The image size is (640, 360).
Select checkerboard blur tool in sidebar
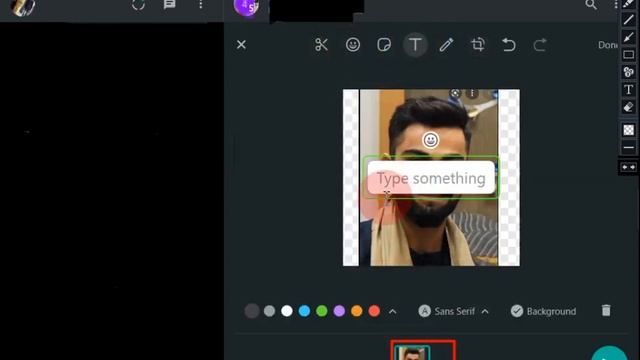coord(629,130)
